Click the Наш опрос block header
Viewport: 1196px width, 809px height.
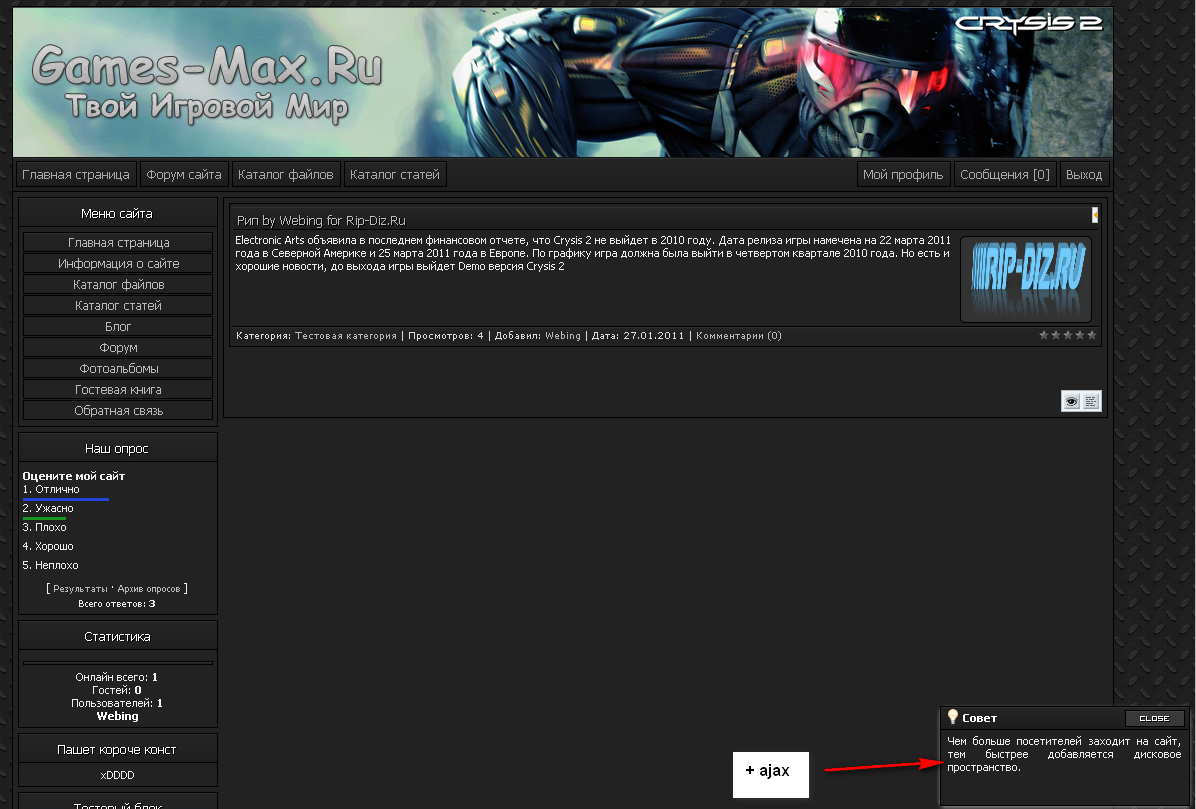pyautogui.click(x=117, y=449)
